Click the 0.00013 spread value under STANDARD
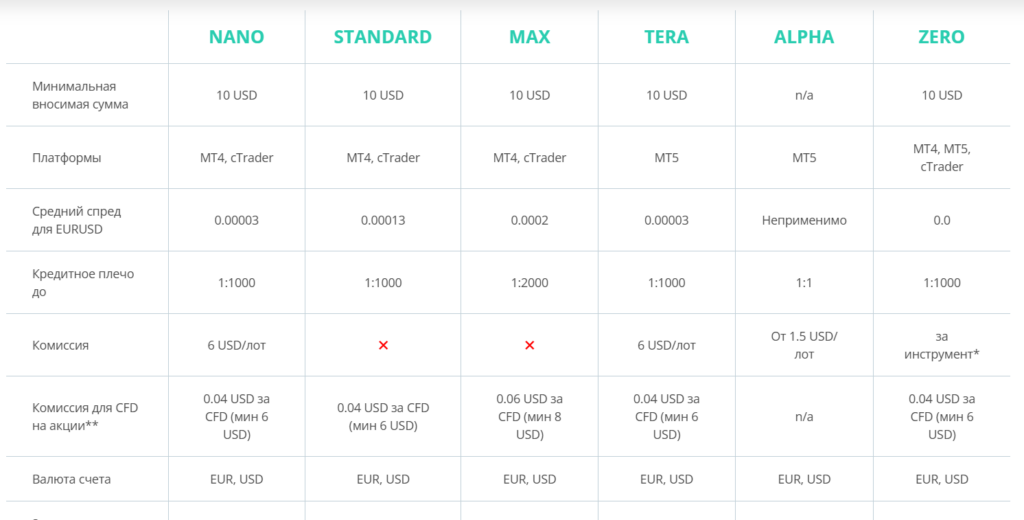The image size is (1024, 520). (x=382, y=220)
